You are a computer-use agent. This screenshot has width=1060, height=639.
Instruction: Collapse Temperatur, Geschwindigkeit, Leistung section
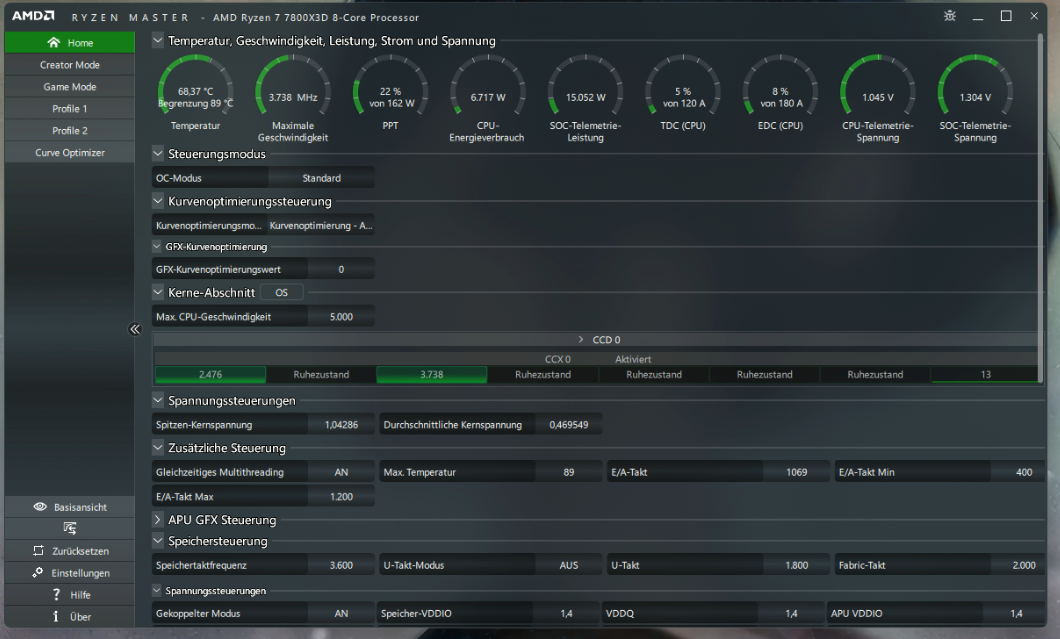point(158,41)
